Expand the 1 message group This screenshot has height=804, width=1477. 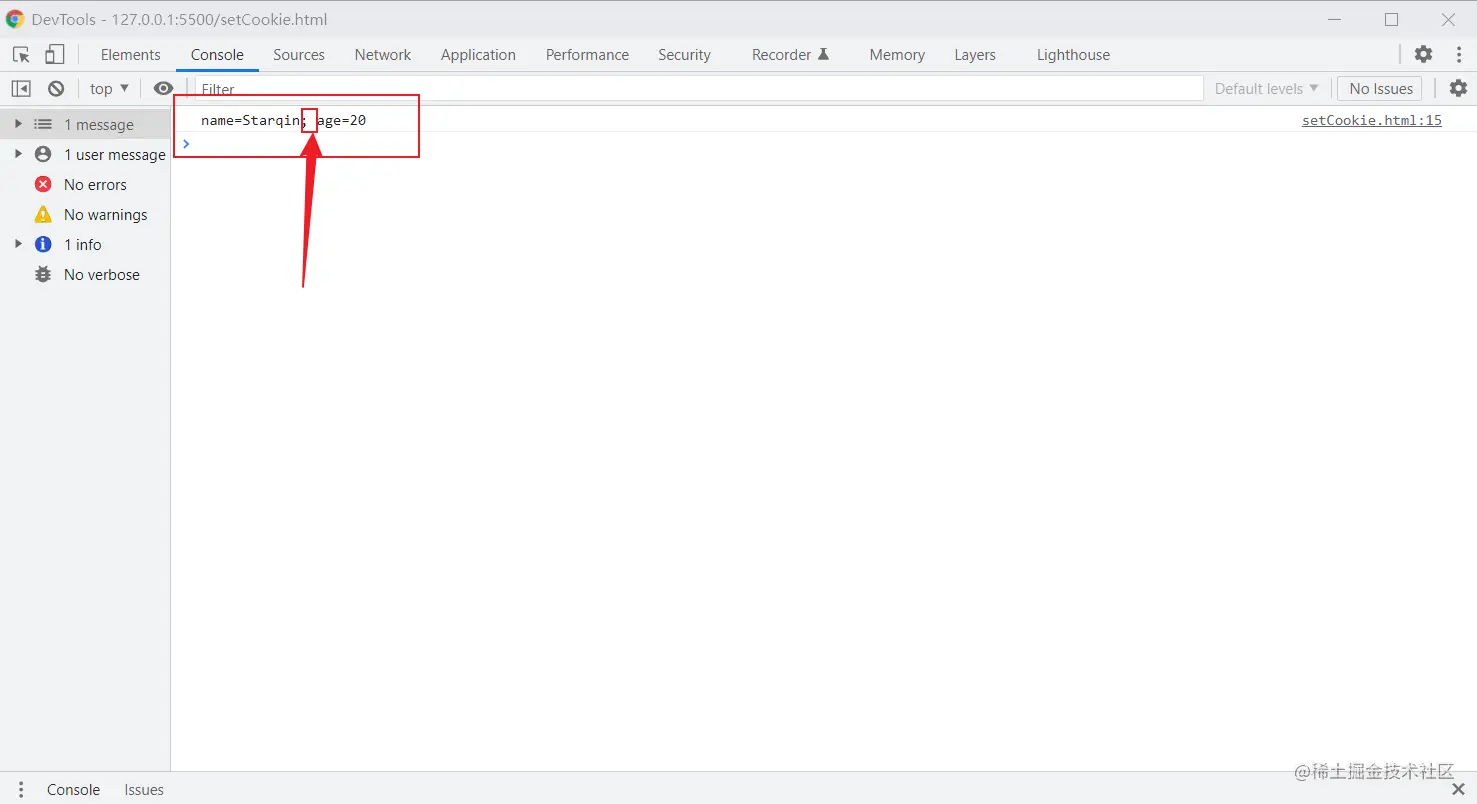18,124
